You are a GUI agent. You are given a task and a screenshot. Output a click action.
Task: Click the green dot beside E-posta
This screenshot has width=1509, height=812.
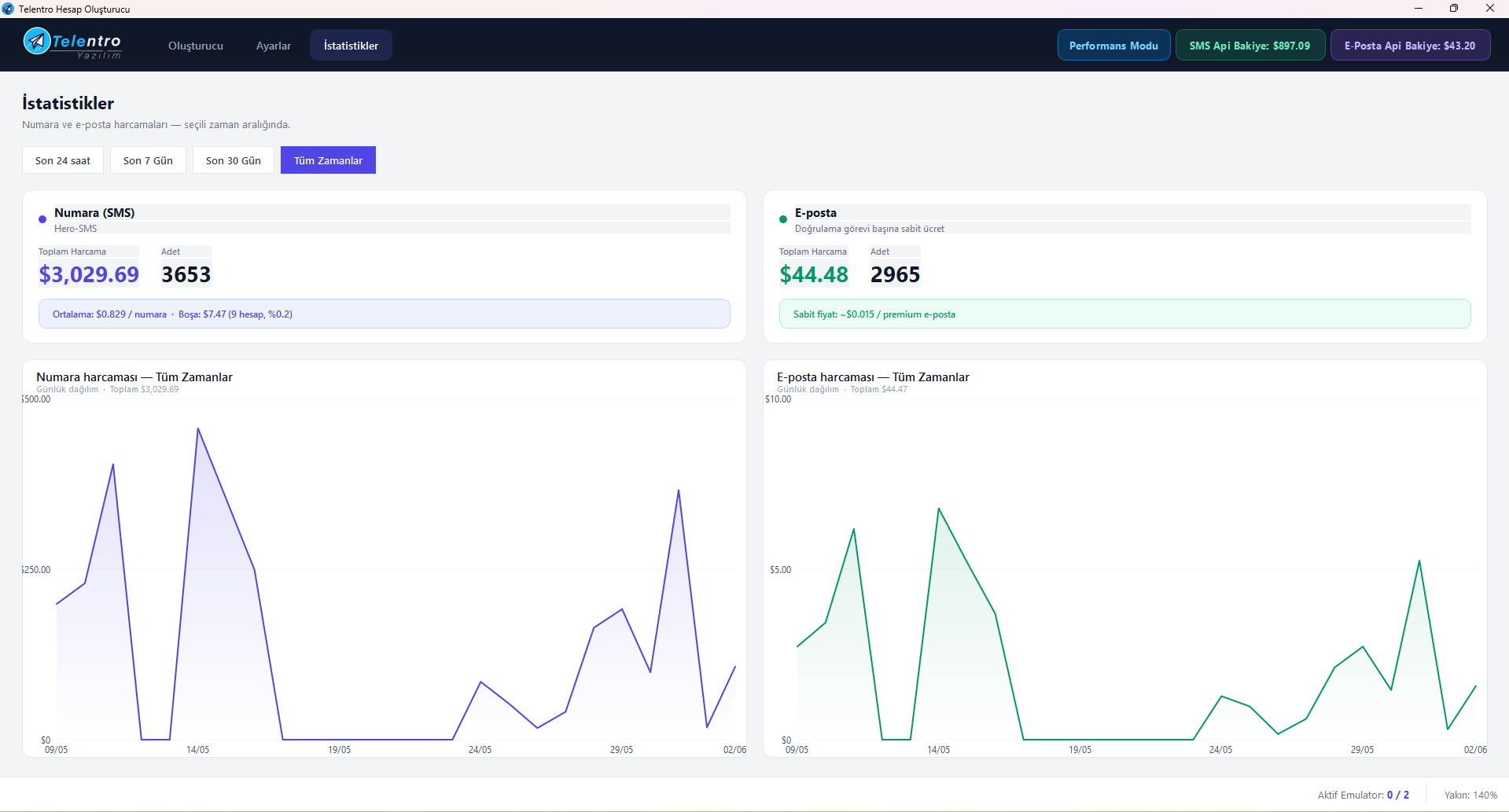coord(783,219)
